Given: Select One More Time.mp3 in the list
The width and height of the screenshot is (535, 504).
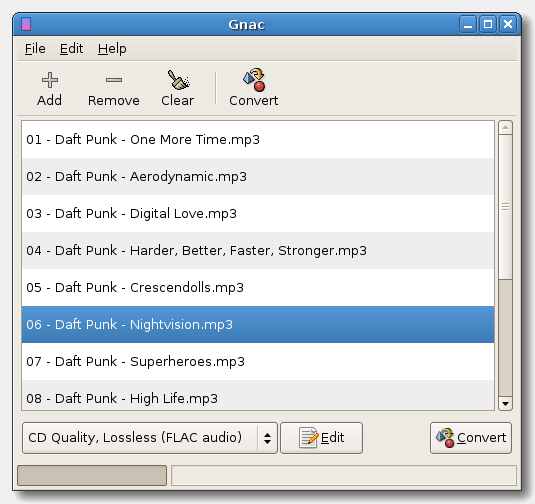Looking at the screenshot, I should [x=258, y=140].
